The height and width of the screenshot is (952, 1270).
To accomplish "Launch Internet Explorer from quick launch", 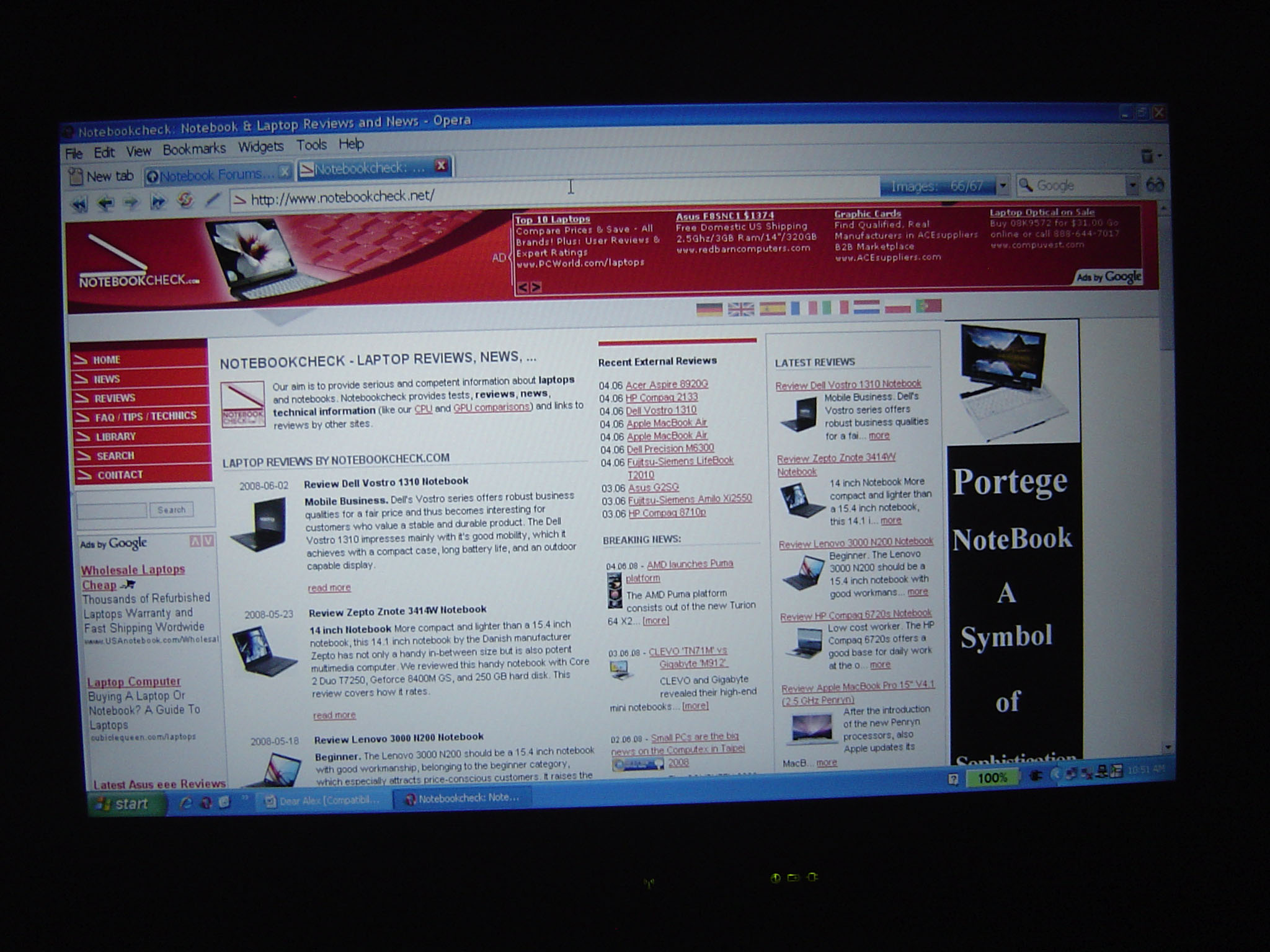I will click(185, 803).
